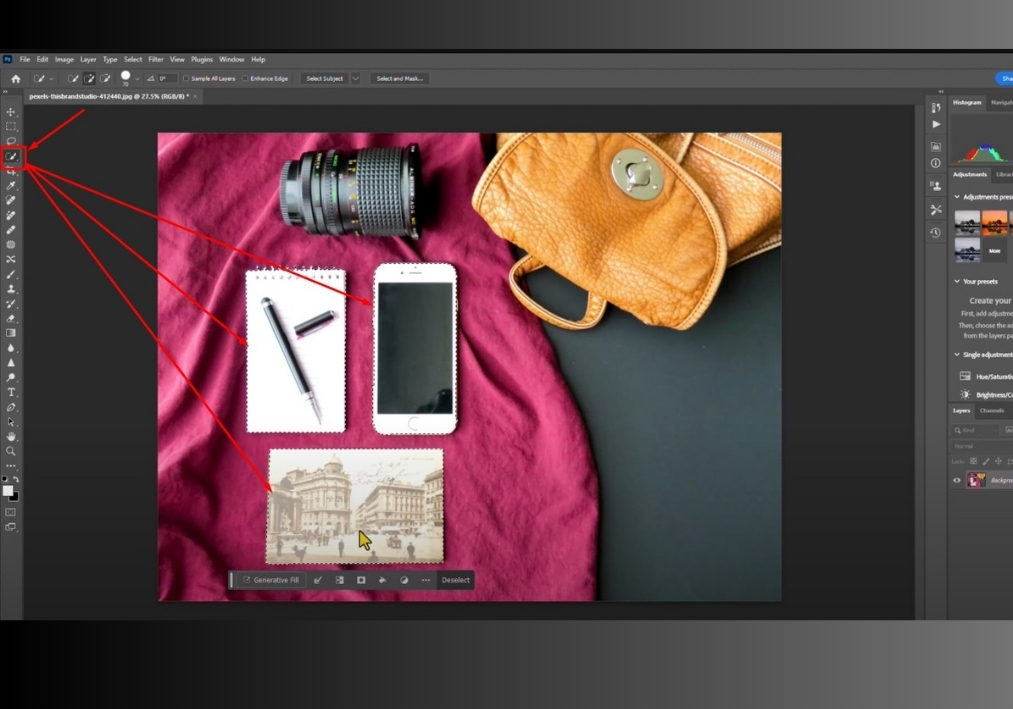Select the Sharpen triangle tool
Screen dimensions: 1013x709
tap(11, 363)
